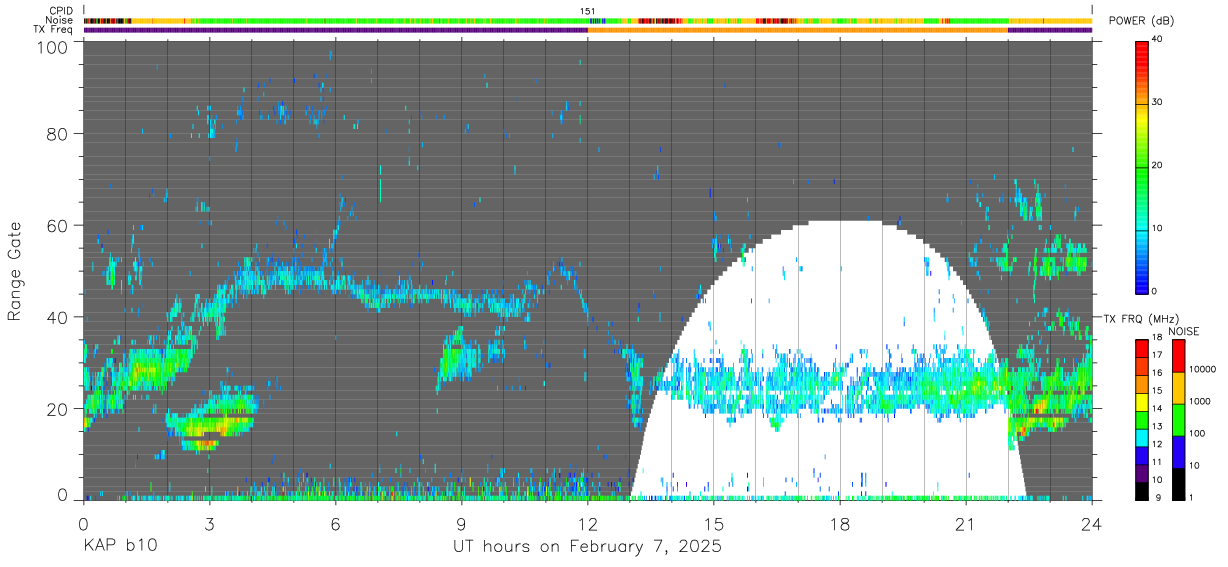Click the POWER (dB) legend title
The image size is (1228, 567).
click(x=1143, y=21)
